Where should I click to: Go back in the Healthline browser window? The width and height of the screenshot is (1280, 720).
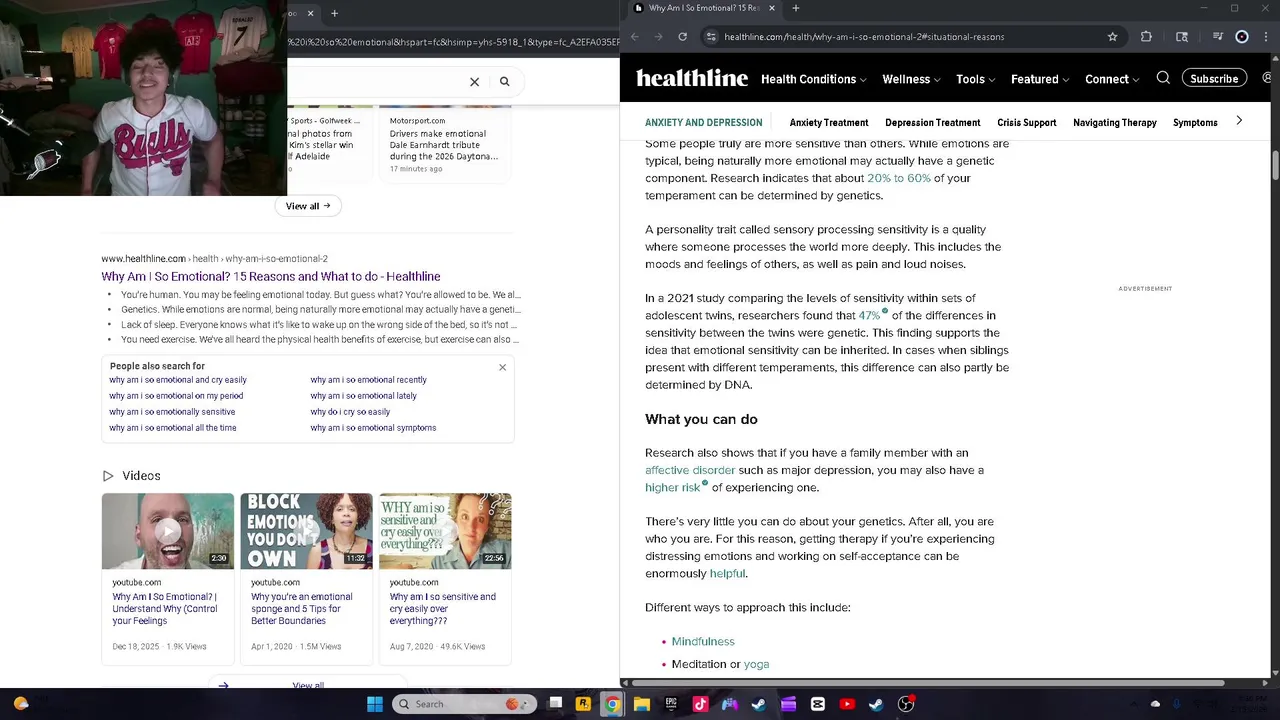[634, 37]
